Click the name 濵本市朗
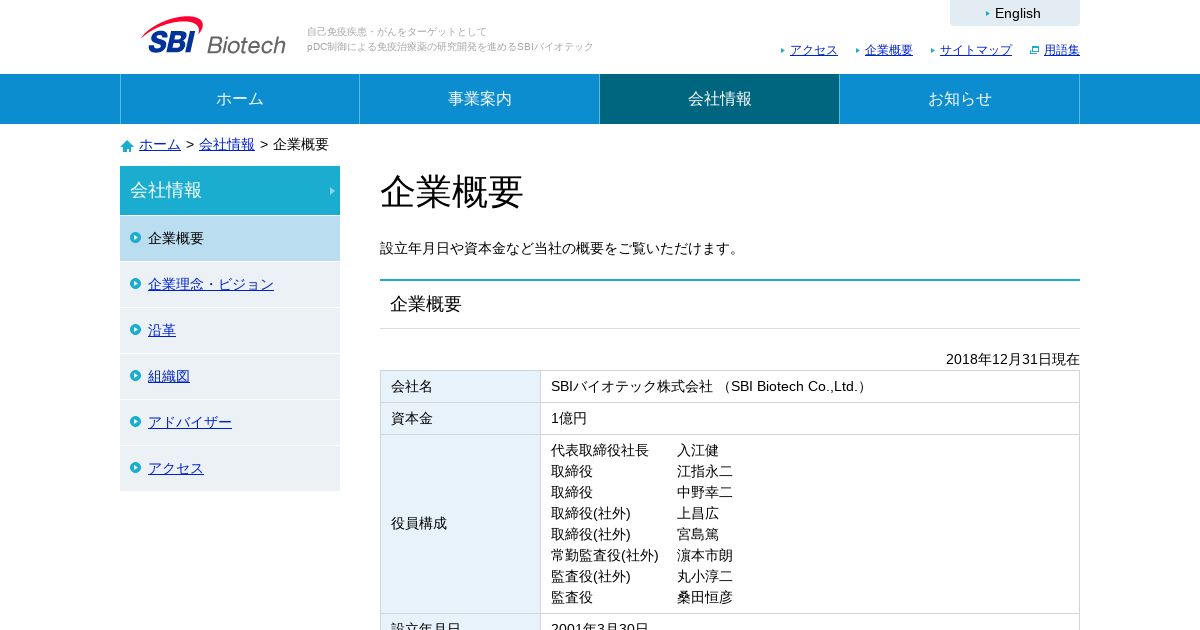The image size is (1200, 630). (x=705, y=556)
